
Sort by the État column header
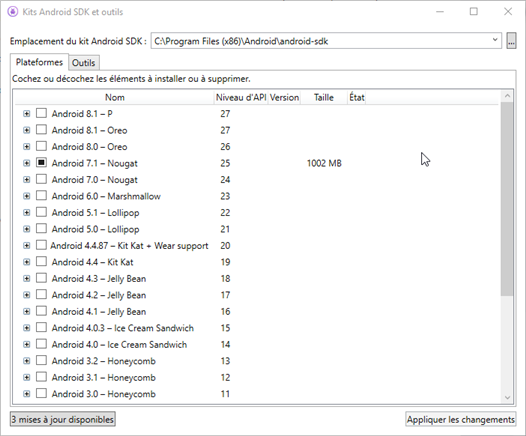pos(357,98)
